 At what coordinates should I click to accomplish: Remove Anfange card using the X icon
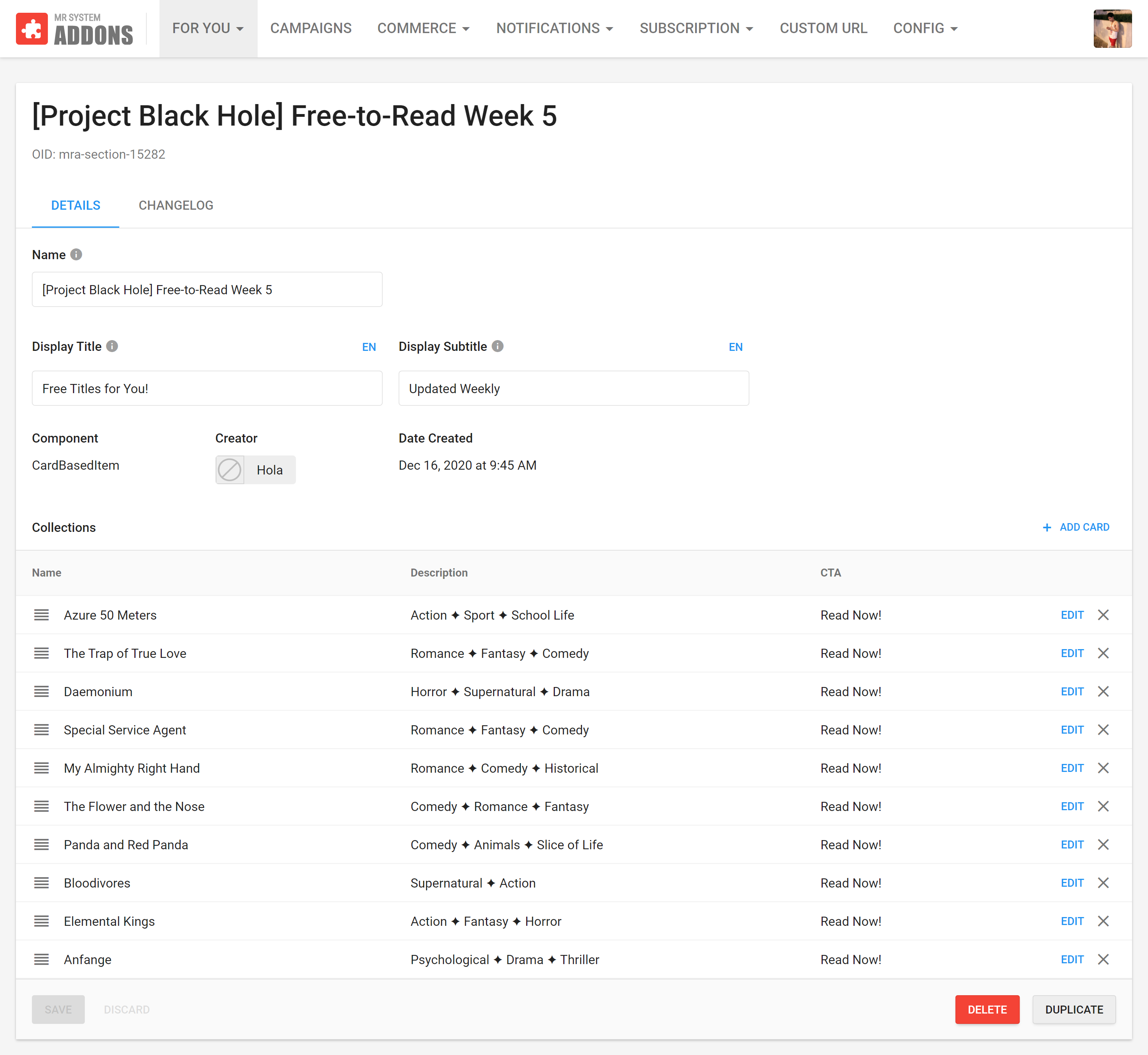tap(1103, 959)
